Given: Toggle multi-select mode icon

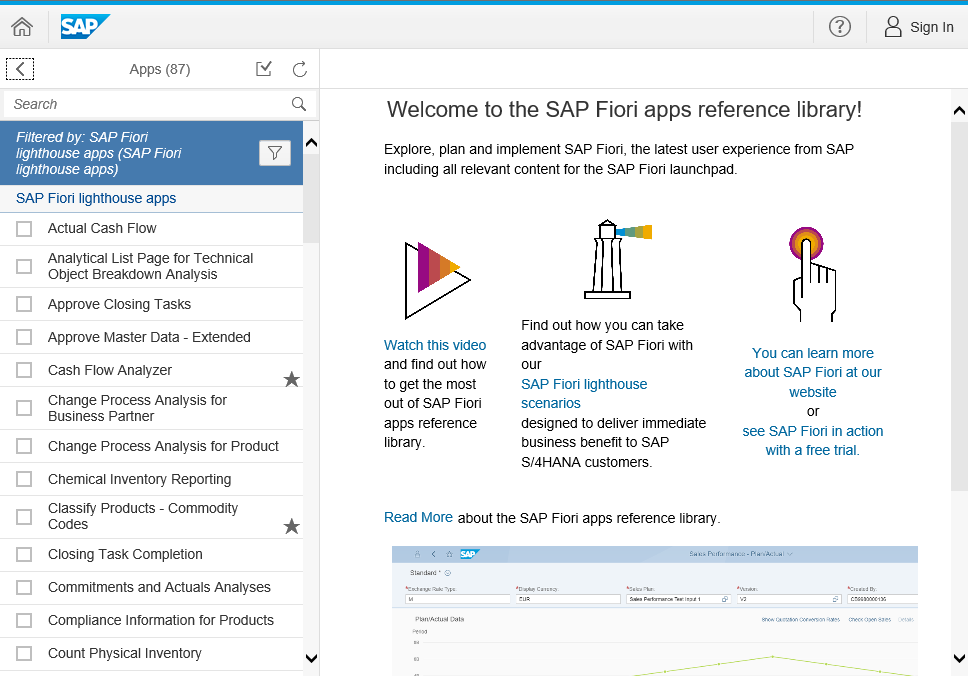Looking at the screenshot, I should click(264, 69).
